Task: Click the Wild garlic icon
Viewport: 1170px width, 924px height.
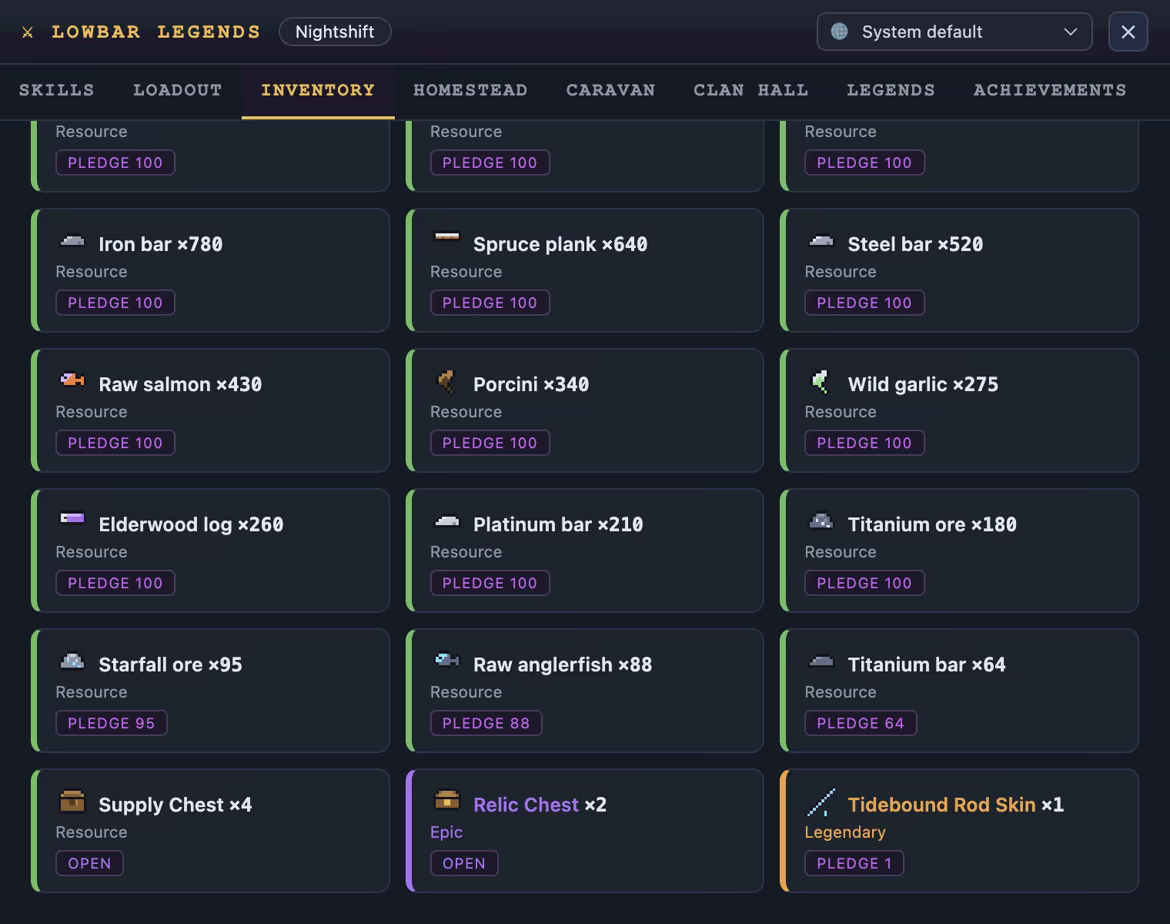Action: (822, 381)
